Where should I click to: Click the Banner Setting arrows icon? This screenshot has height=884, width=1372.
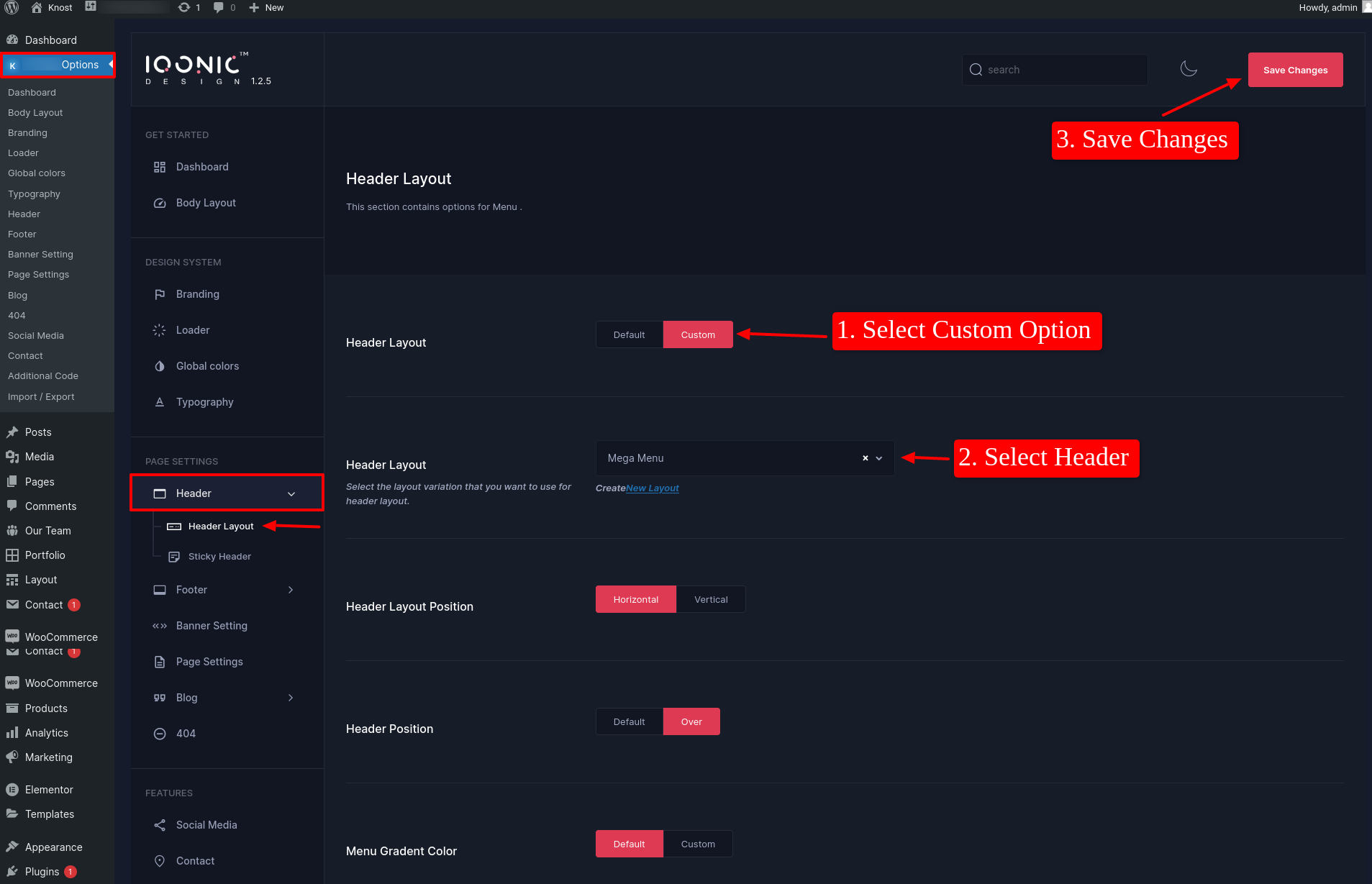pos(160,626)
